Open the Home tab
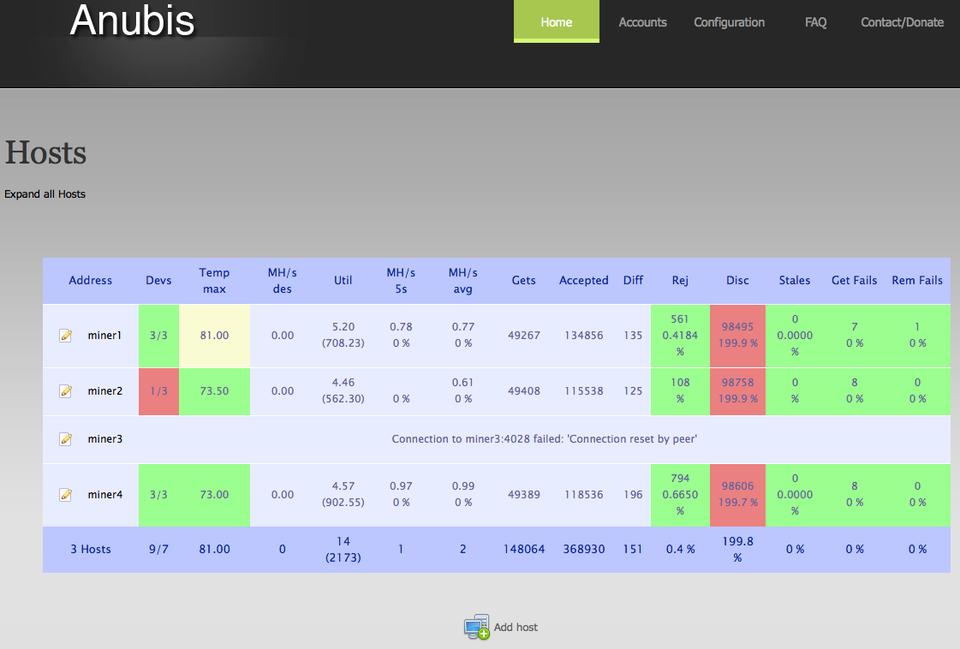960x649 pixels. click(x=556, y=22)
